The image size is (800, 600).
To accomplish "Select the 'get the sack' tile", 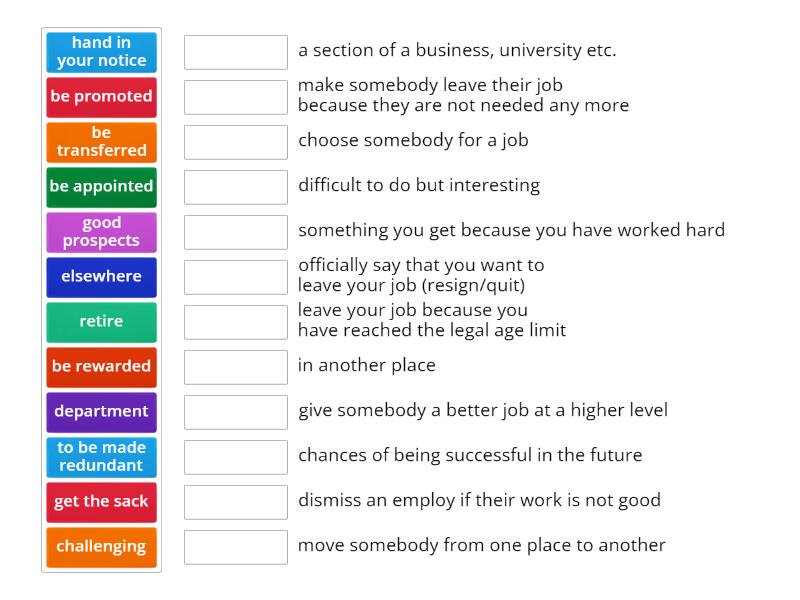I will point(101,501).
